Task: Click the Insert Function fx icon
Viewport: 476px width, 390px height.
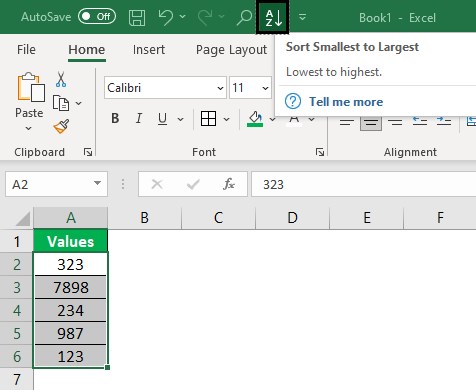Action: coord(229,184)
